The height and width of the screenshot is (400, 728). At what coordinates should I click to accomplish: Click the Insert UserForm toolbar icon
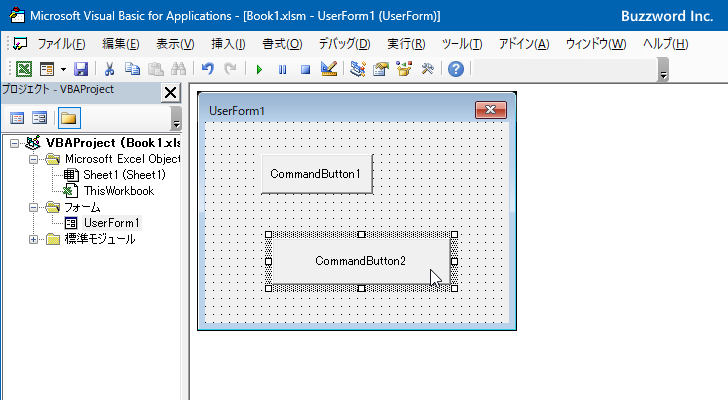[x=47, y=69]
